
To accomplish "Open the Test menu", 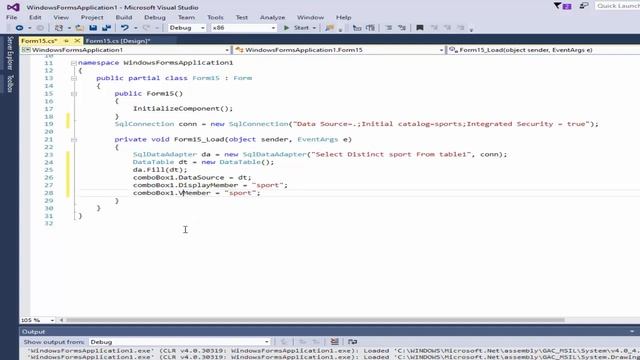I will tap(242, 17).
